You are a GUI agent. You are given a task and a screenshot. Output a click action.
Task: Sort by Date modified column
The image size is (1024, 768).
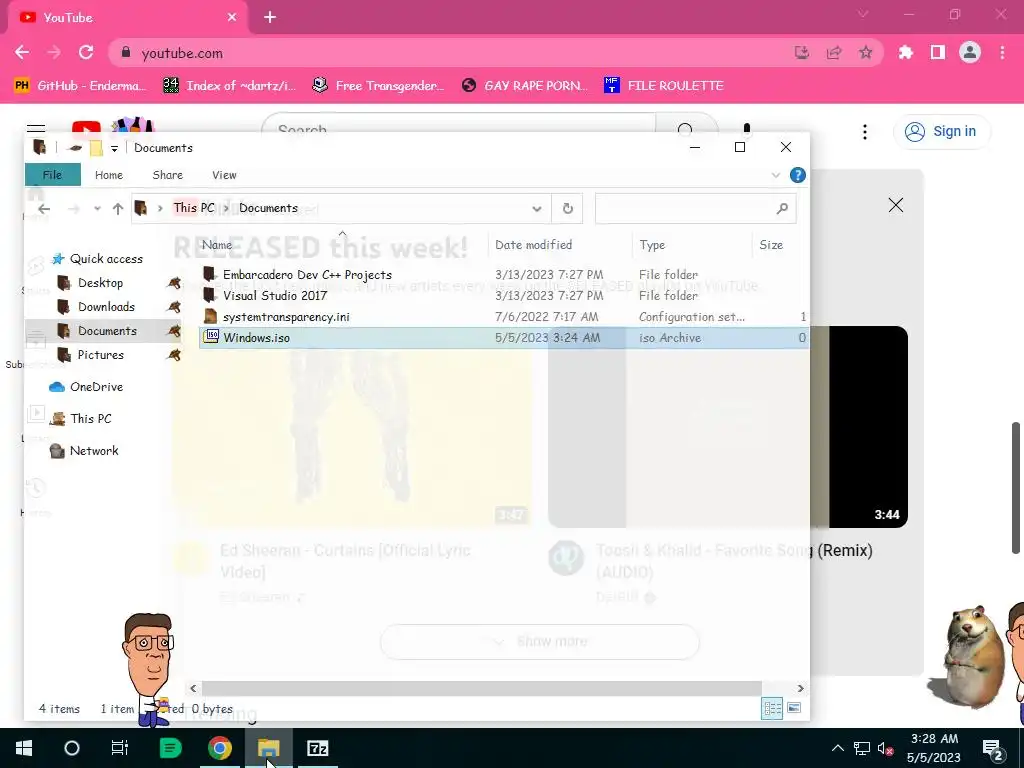click(560, 245)
